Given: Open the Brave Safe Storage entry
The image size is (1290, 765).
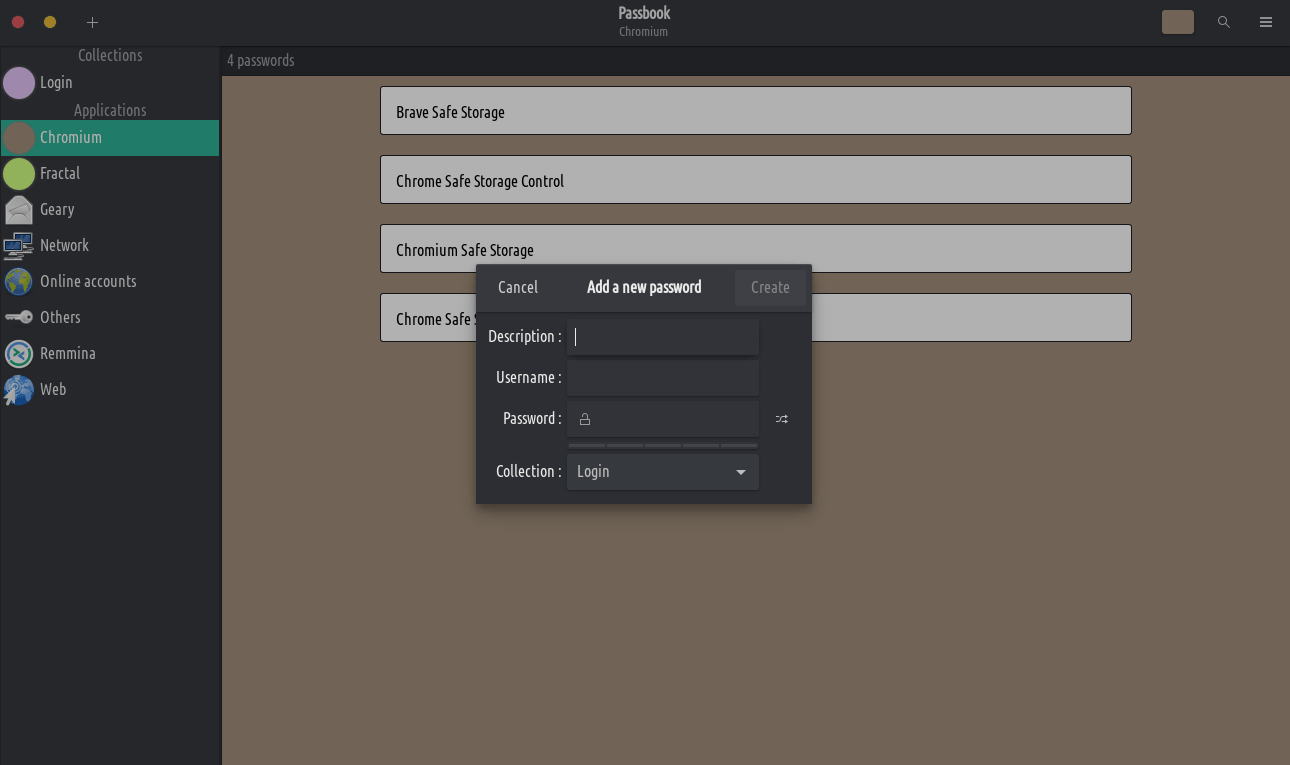Looking at the screenshot, I should click(755, 111).
